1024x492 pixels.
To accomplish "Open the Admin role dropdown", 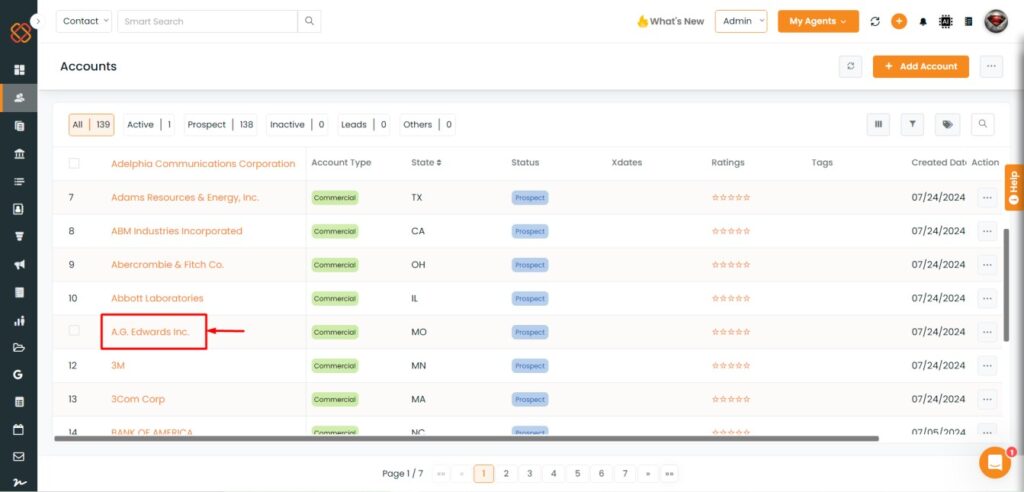I will (x=741, y=21).
